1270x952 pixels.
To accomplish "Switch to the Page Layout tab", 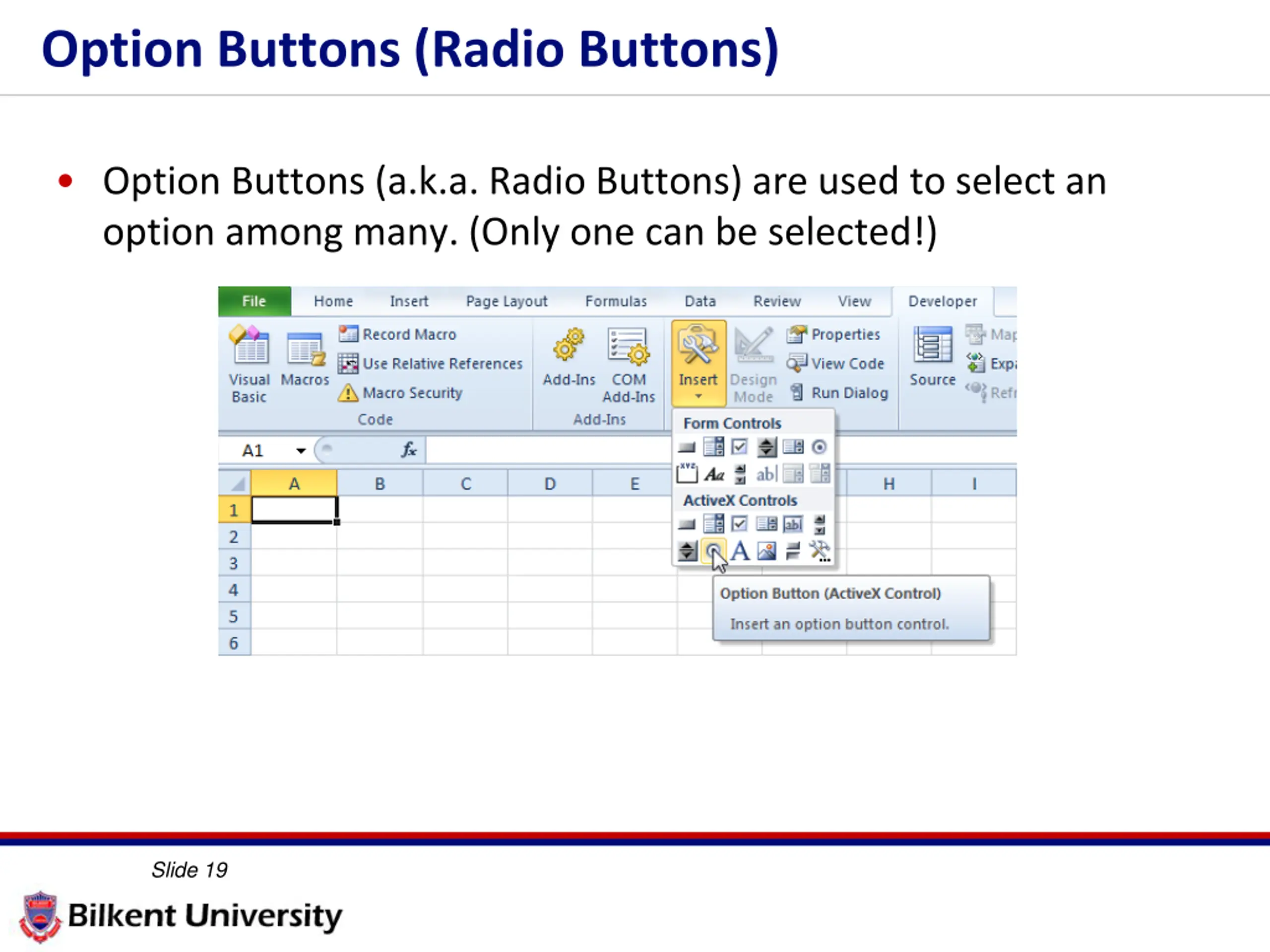I will coord(507,301).
